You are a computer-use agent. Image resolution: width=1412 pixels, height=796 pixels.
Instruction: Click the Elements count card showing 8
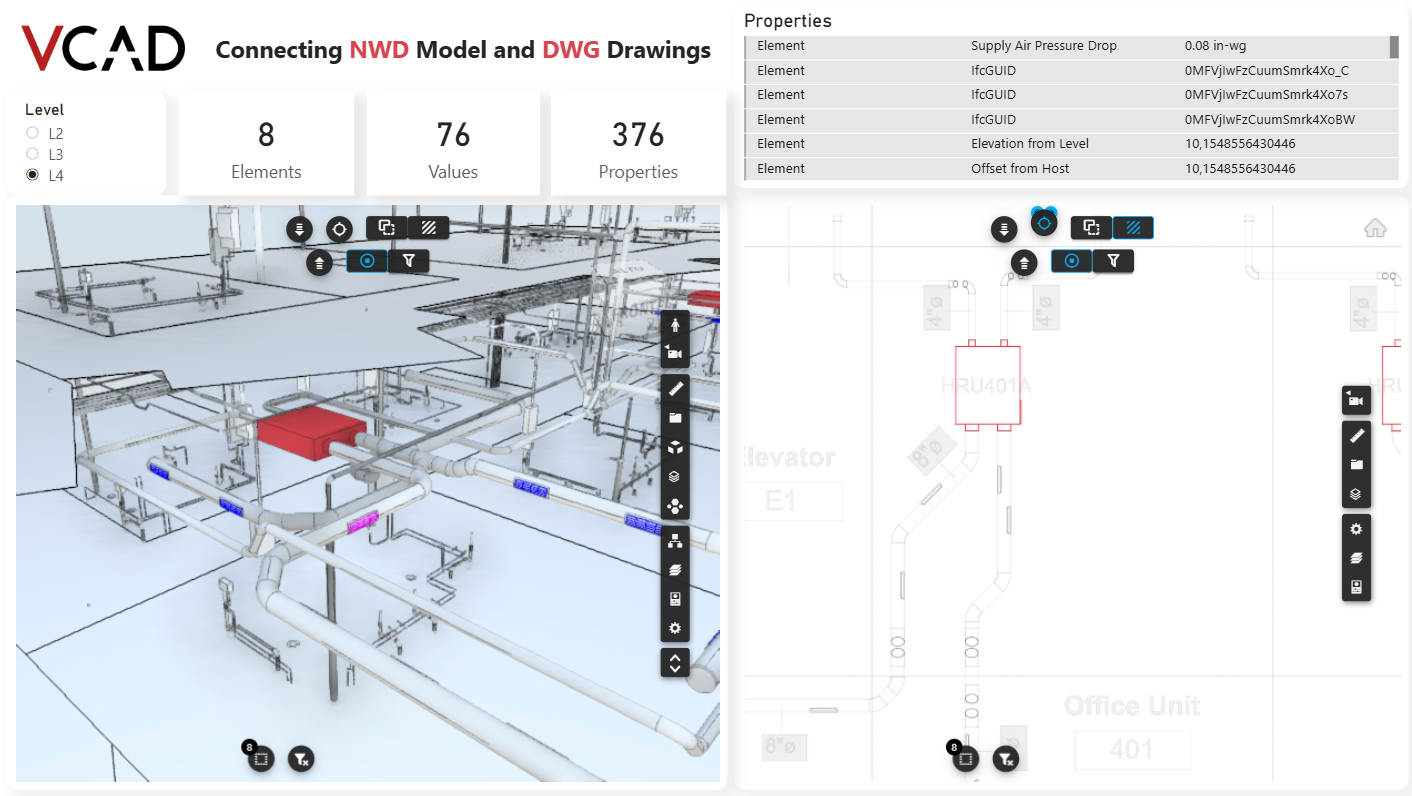[266, 143]
